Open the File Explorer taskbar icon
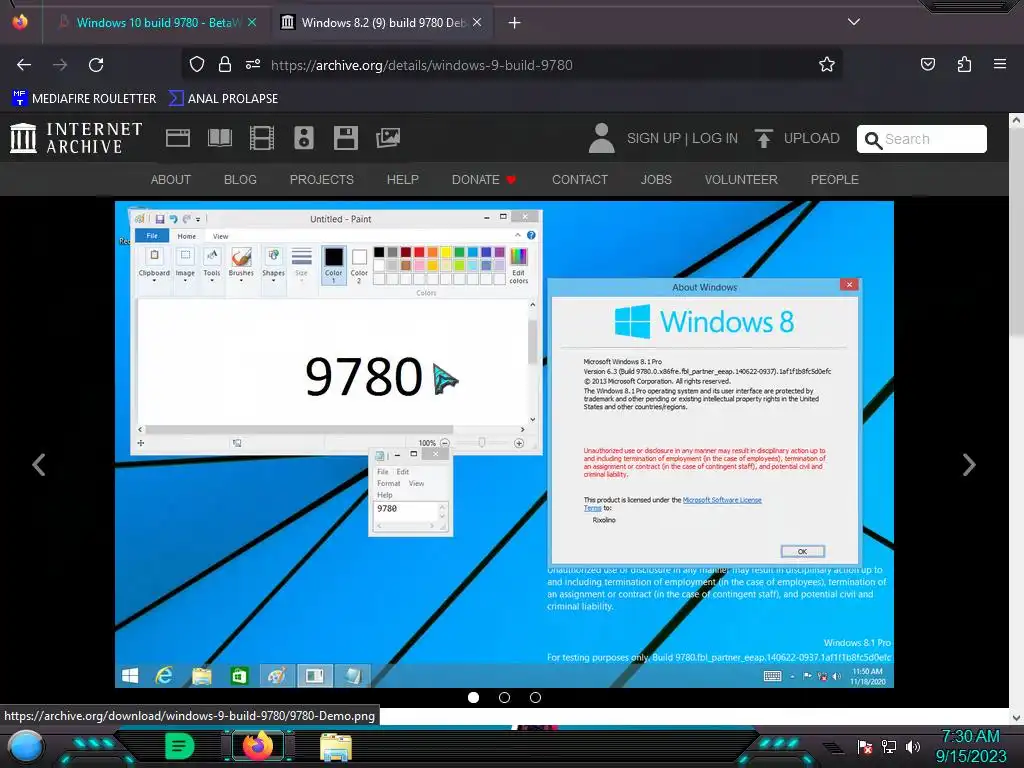Screen dimensions: 1024x768 pos(336,746)
